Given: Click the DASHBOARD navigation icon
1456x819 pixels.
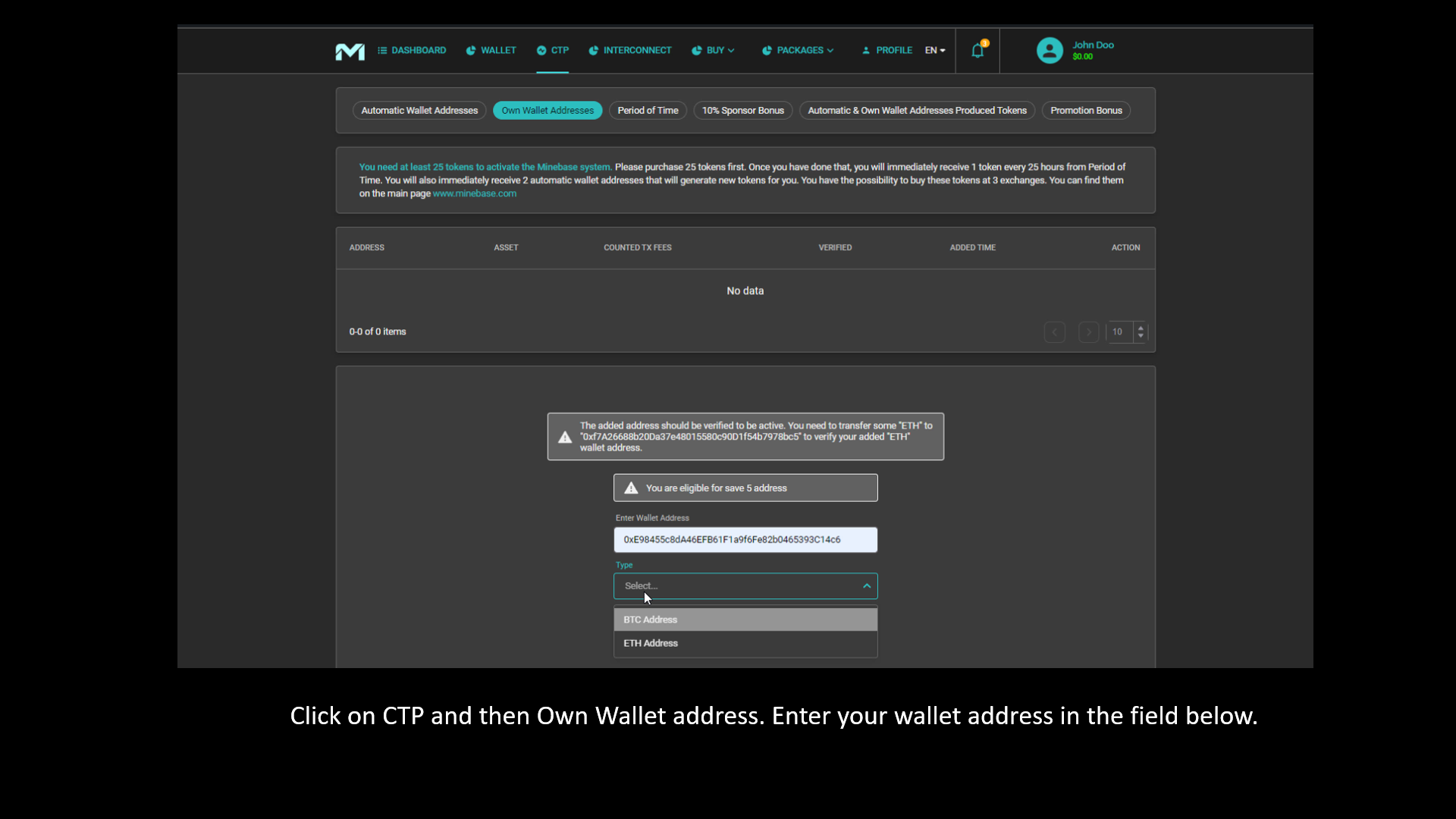Looking at the screenshot, I should click(x=383, y=50).
